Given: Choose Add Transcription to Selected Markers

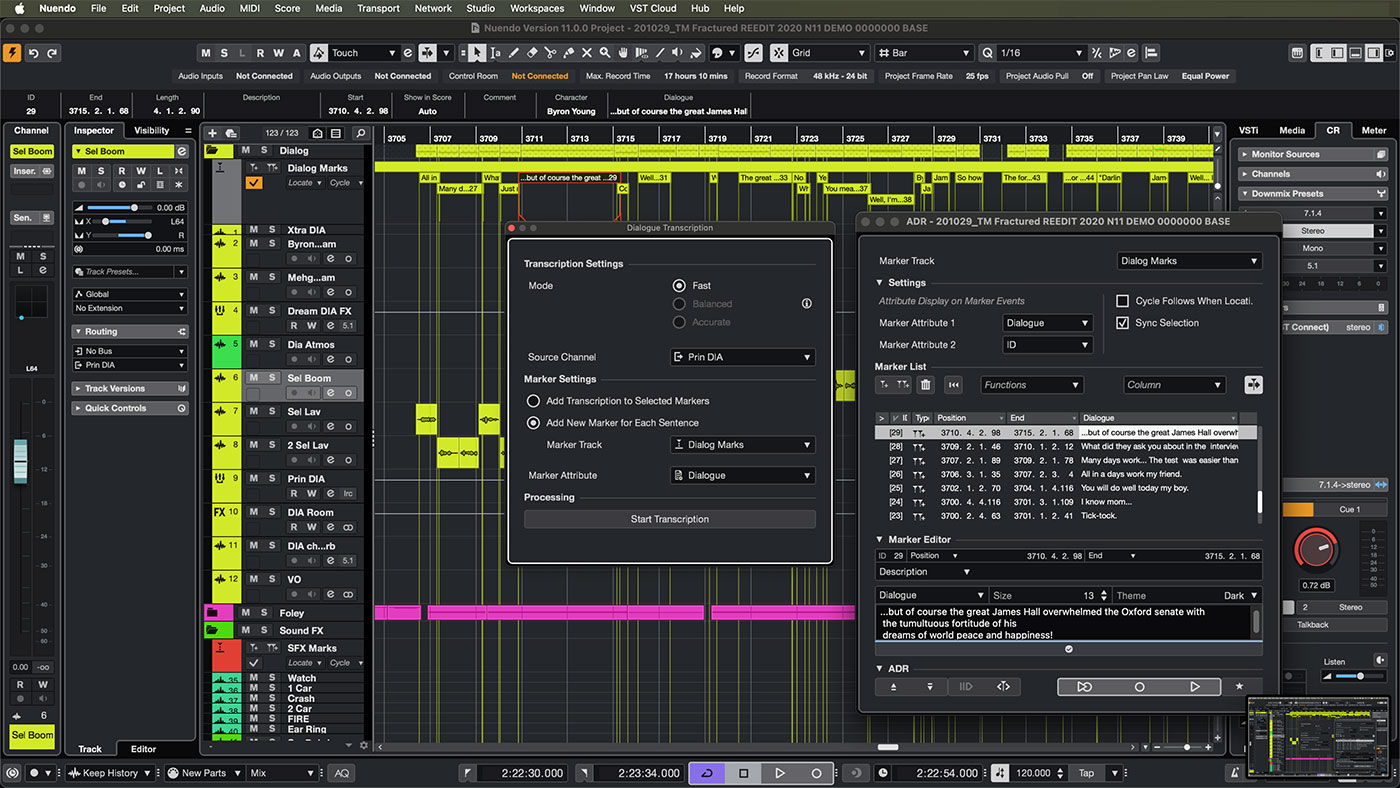Looking at the screenshot, I should [x=534, y=401].
